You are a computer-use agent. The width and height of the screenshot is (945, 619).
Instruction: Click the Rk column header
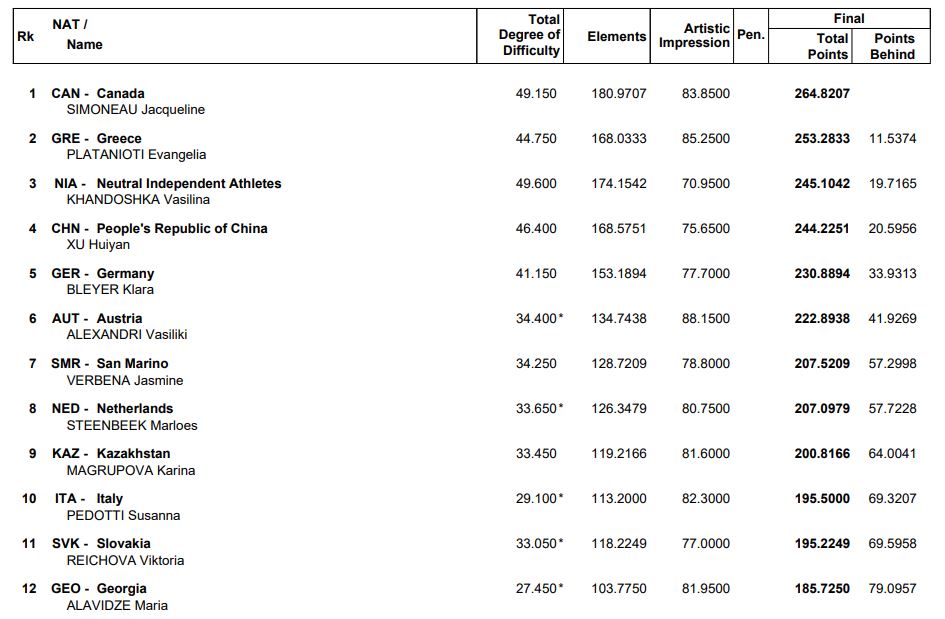tap(25, 36)
